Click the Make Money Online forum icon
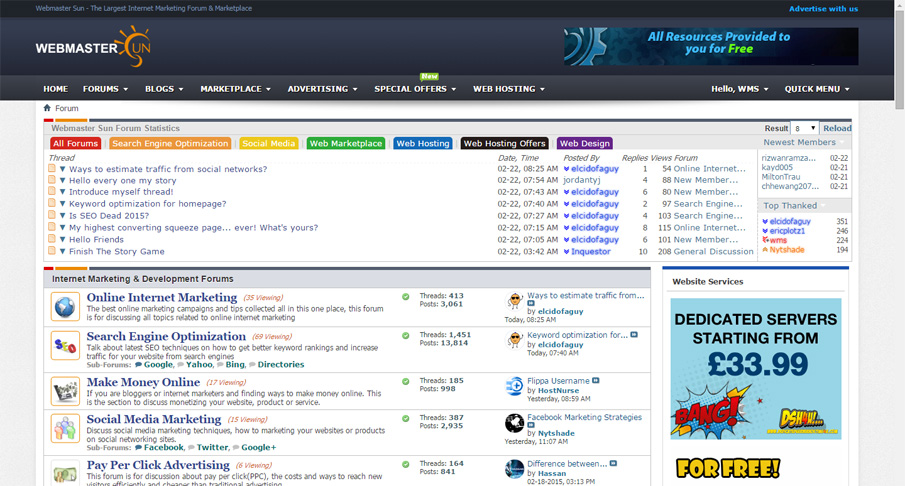This screenshot has height=486, width=905. [65, 391]
